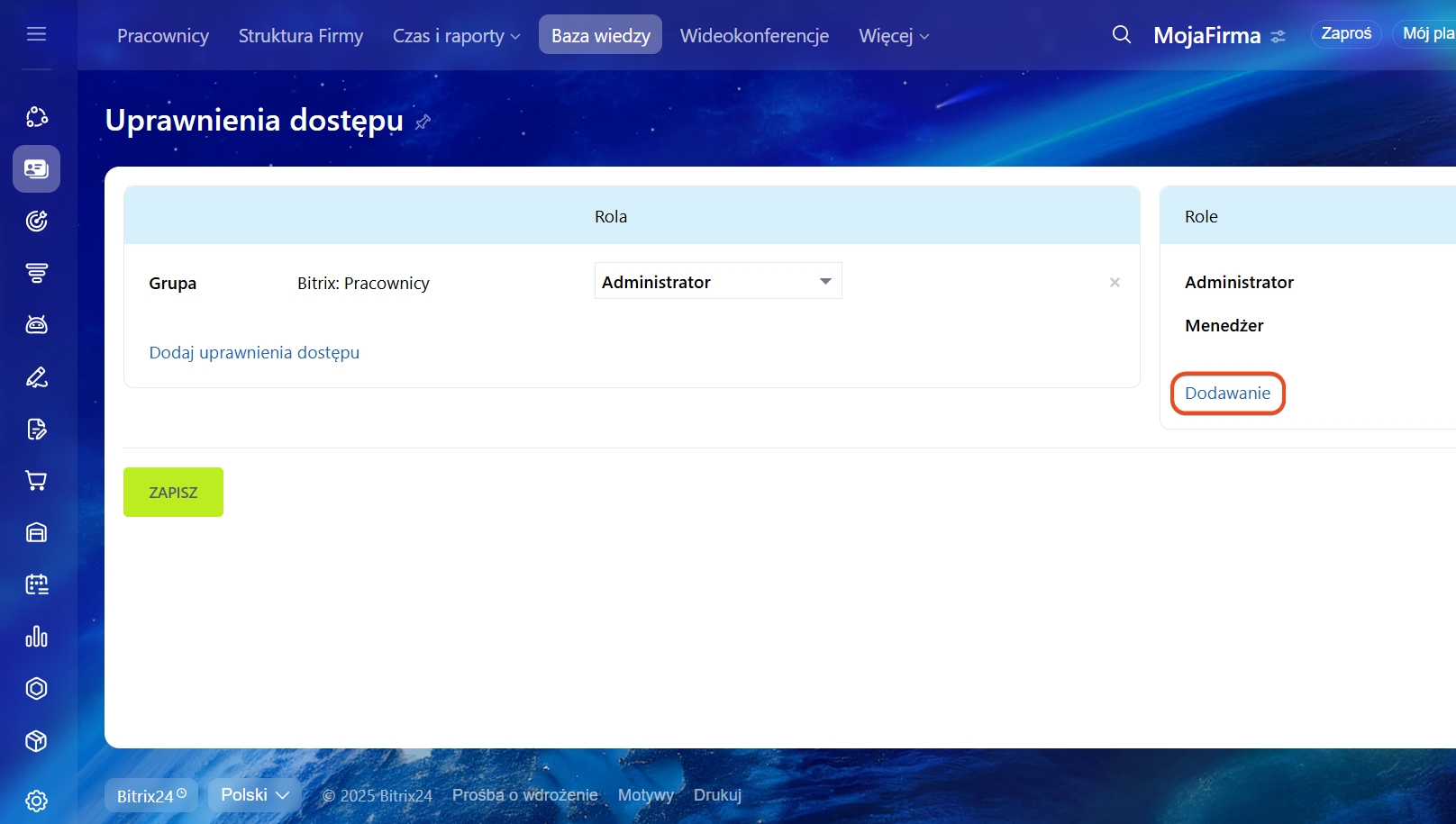Expand the Czas i raporty menu
Image resolution: width=1456 pixels, height=824 pixels.
point(456,36)
